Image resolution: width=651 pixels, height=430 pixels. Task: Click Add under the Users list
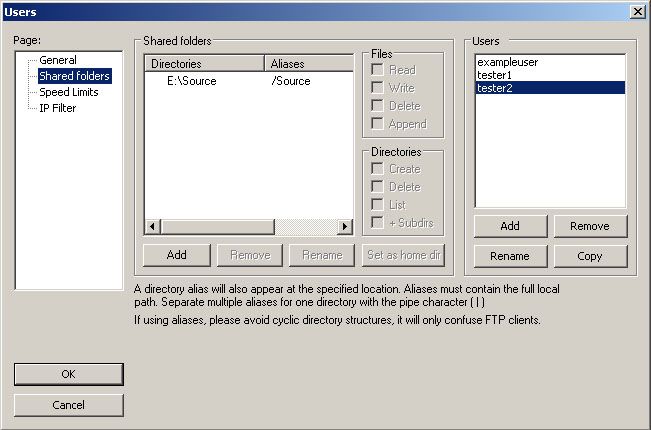click(x=510, y=226)
